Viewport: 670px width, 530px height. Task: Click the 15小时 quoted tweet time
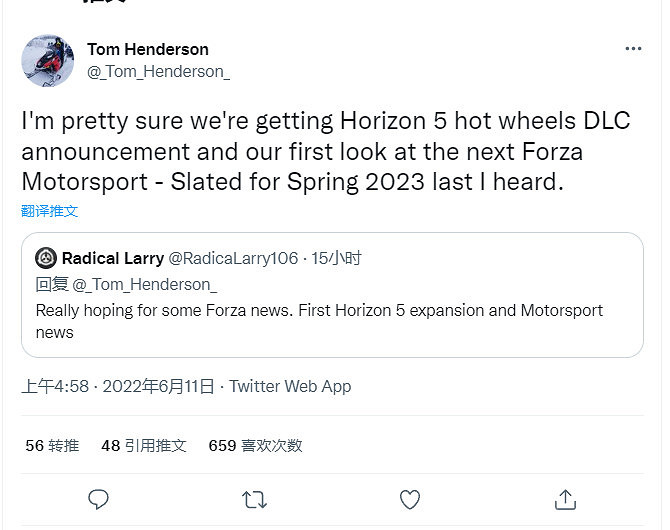coord(336,259)
